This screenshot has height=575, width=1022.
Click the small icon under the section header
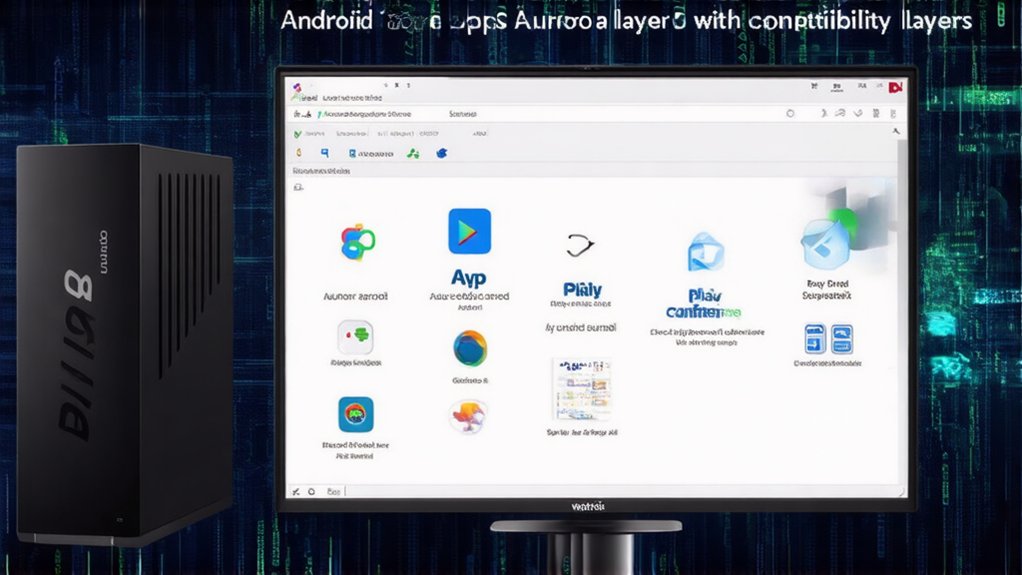point(298,187)
